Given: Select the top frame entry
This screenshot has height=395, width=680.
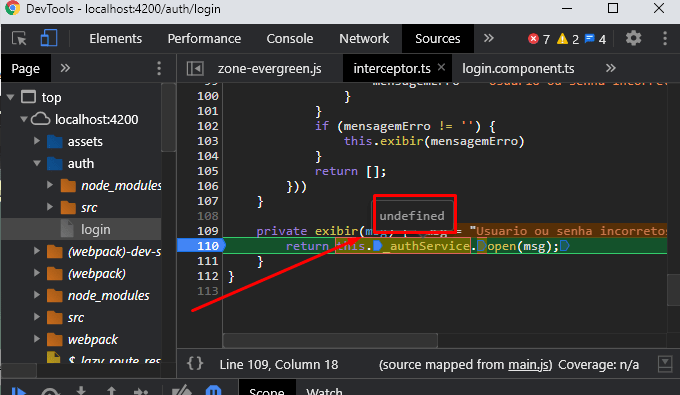Looking at the screenshot, I should [51, 98].
